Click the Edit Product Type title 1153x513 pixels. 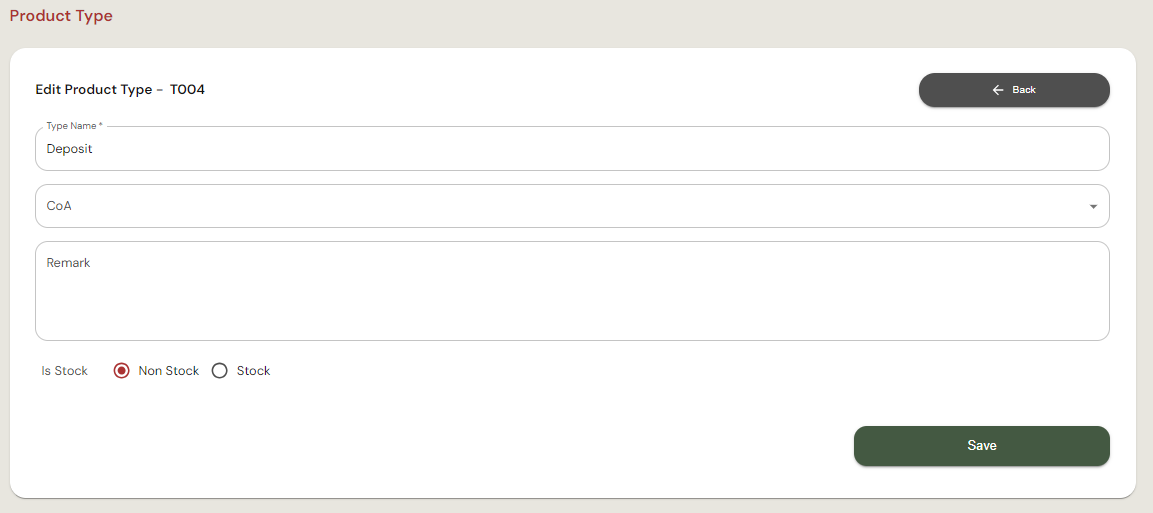(93, 90)
